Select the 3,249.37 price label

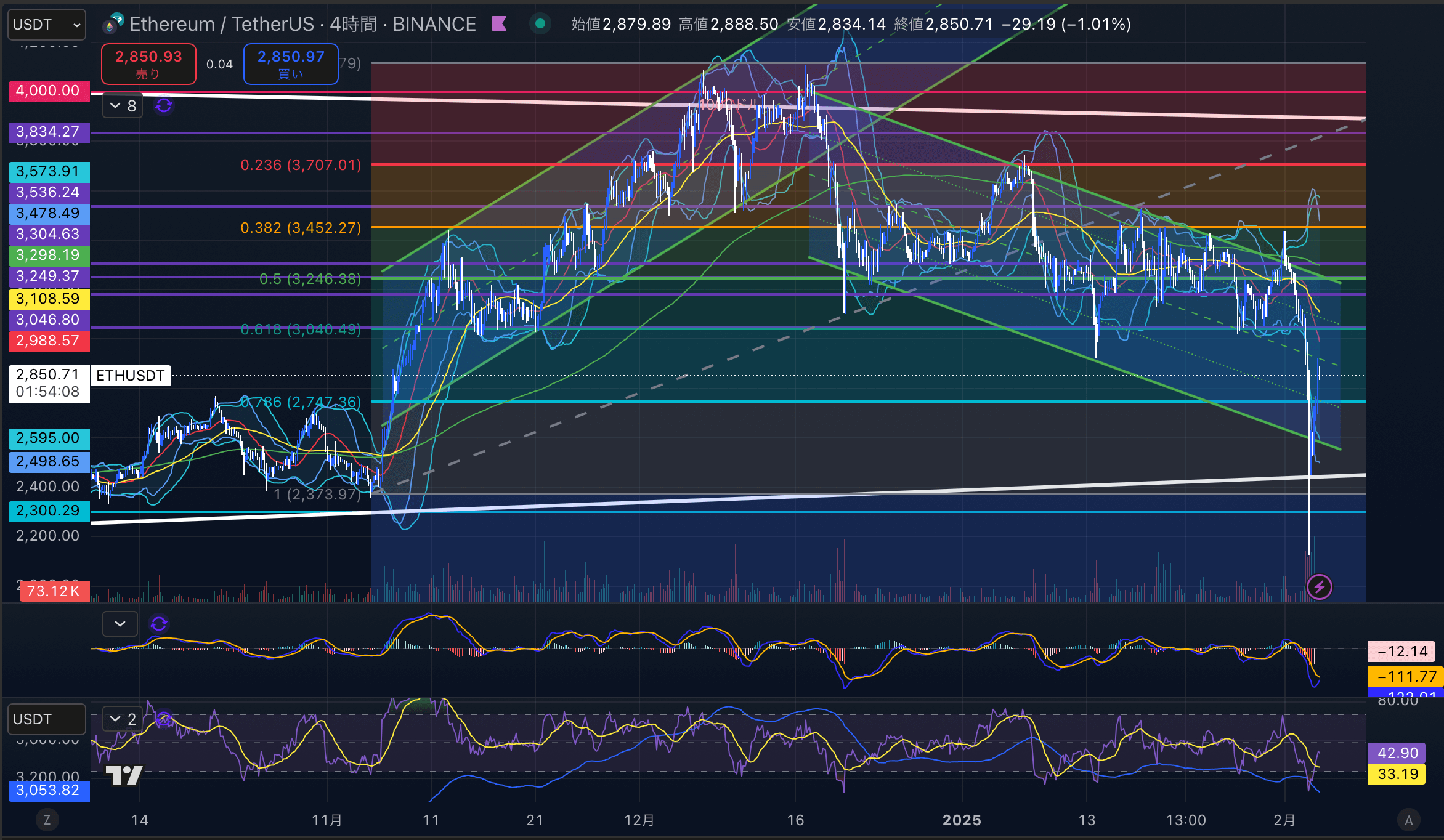tap(49, 276)
